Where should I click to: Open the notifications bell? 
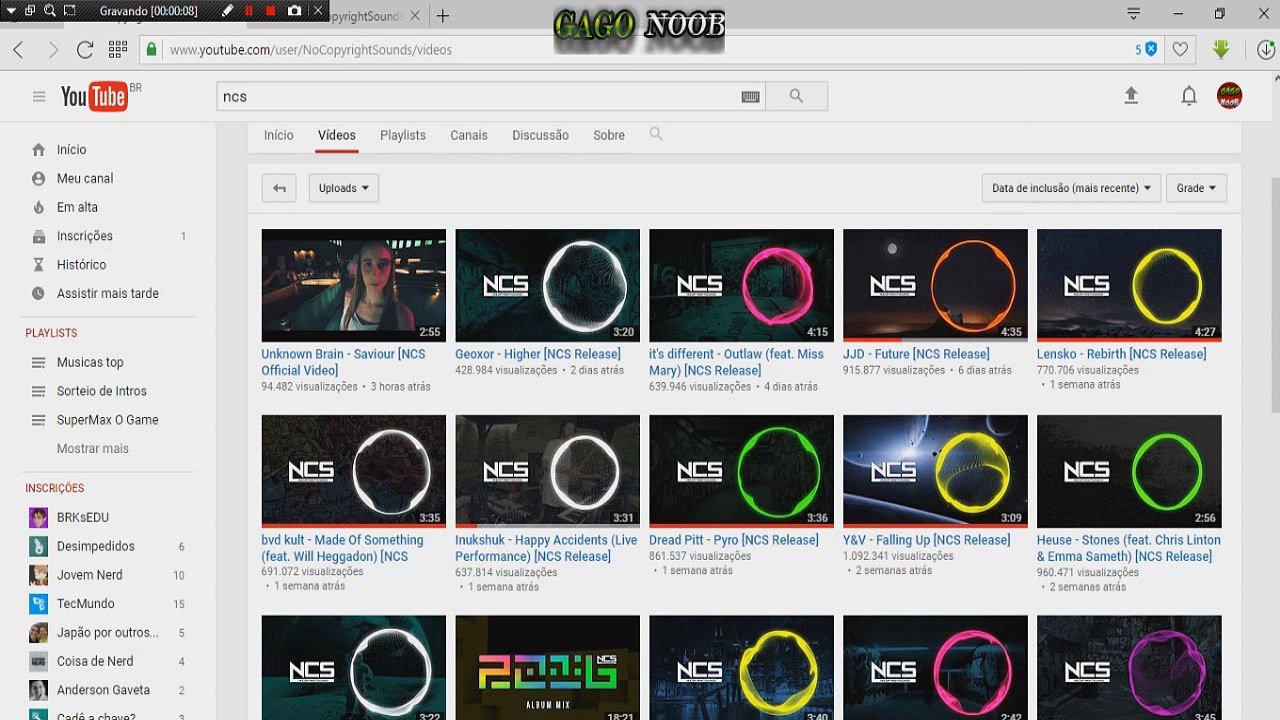coord(1189,96)
